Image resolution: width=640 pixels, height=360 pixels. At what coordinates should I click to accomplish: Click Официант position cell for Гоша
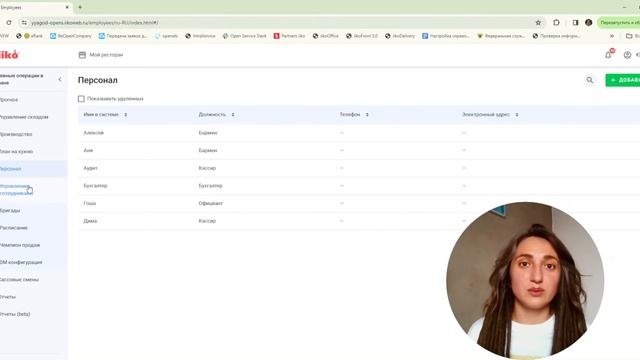pyautogui.click(x=211, y=203)
